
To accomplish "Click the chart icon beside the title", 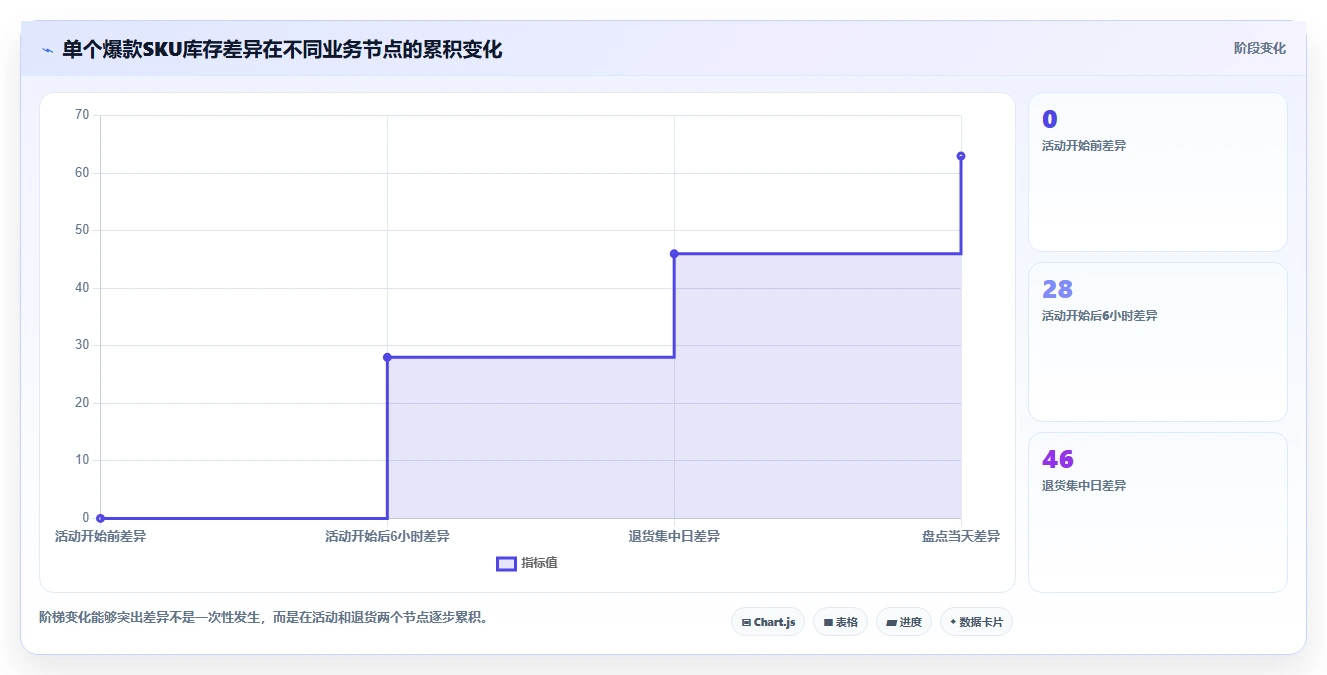I will [x=47, y=50].
